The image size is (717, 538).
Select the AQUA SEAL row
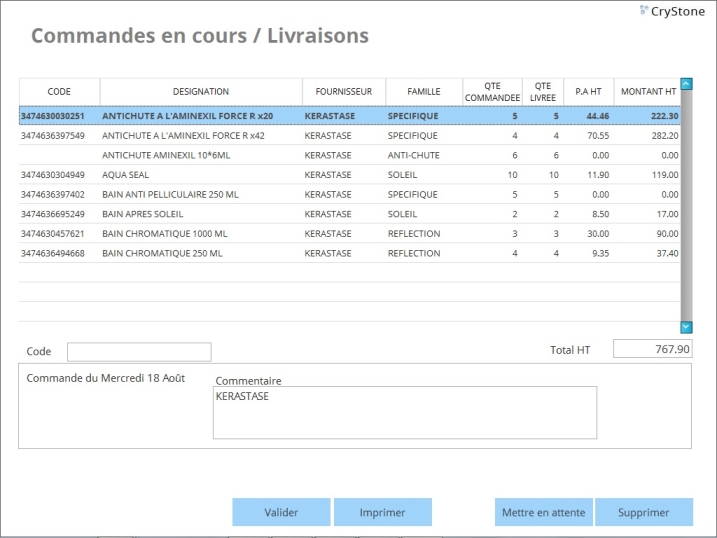[349, 175]
